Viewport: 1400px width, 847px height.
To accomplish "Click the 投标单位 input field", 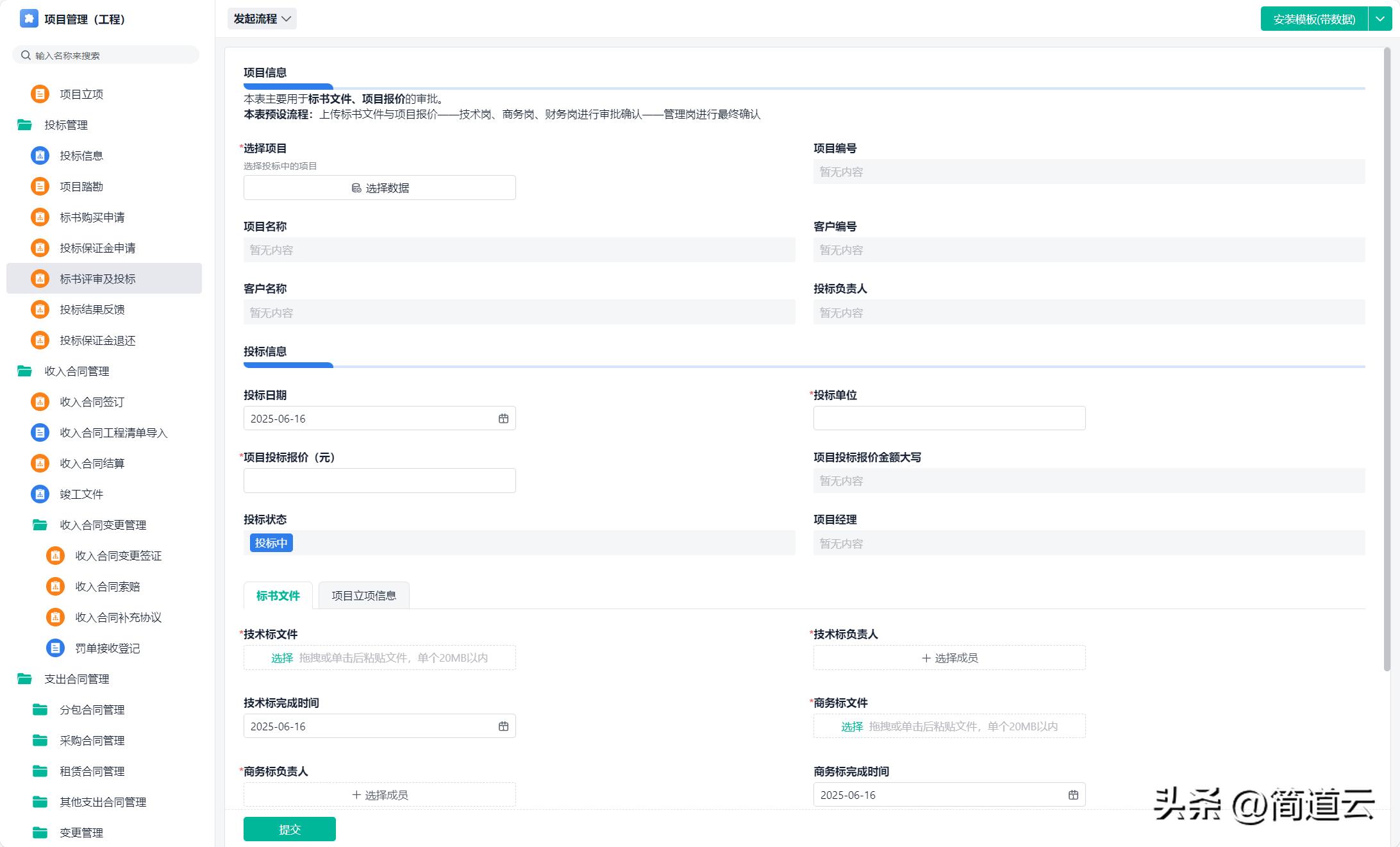I will point(949,419).
